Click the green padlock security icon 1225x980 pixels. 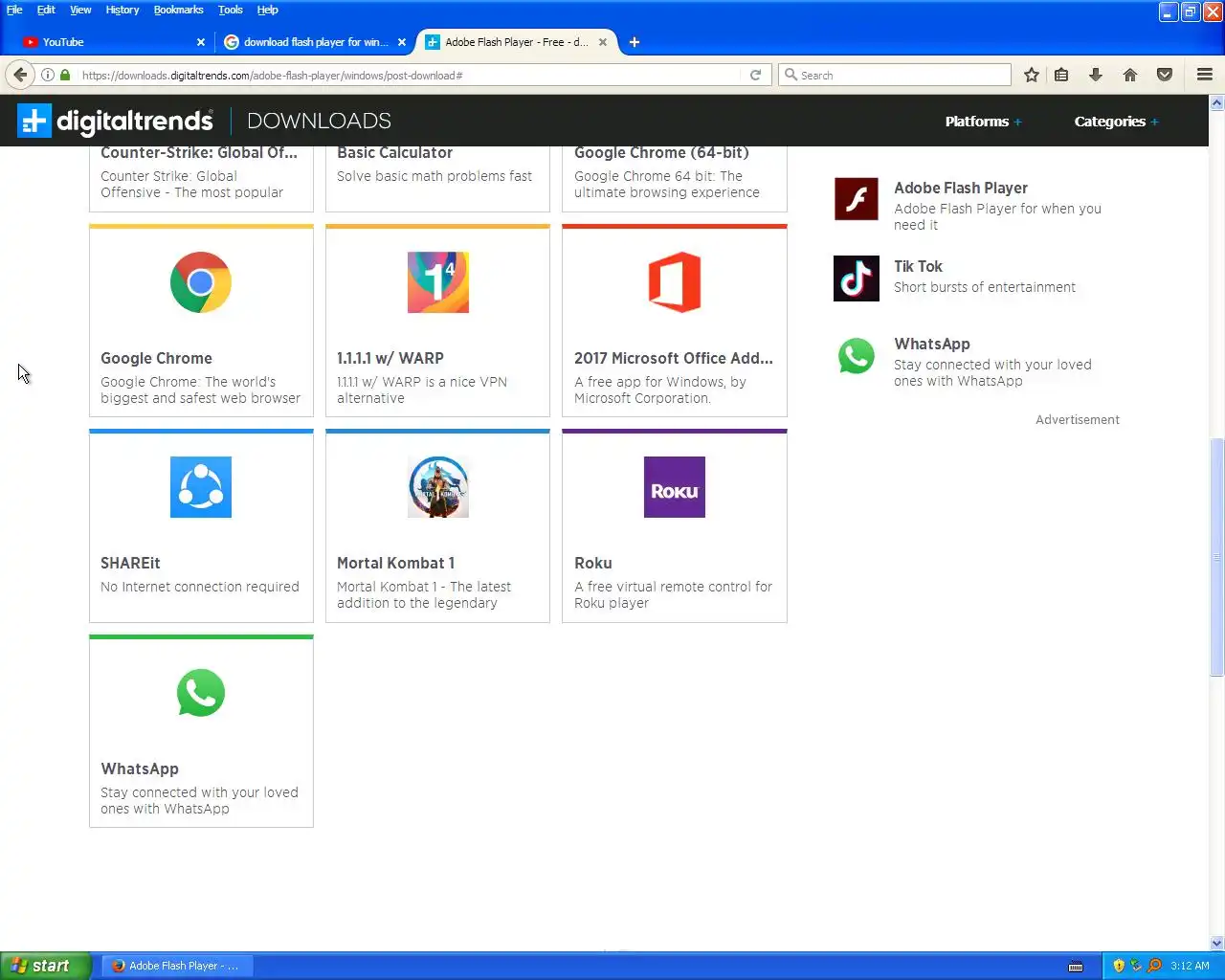coord(65,75)
